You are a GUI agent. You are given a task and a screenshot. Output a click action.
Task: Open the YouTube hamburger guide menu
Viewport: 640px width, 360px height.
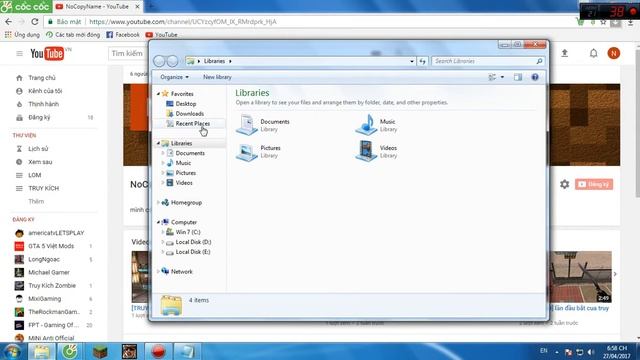click(19, 53)
